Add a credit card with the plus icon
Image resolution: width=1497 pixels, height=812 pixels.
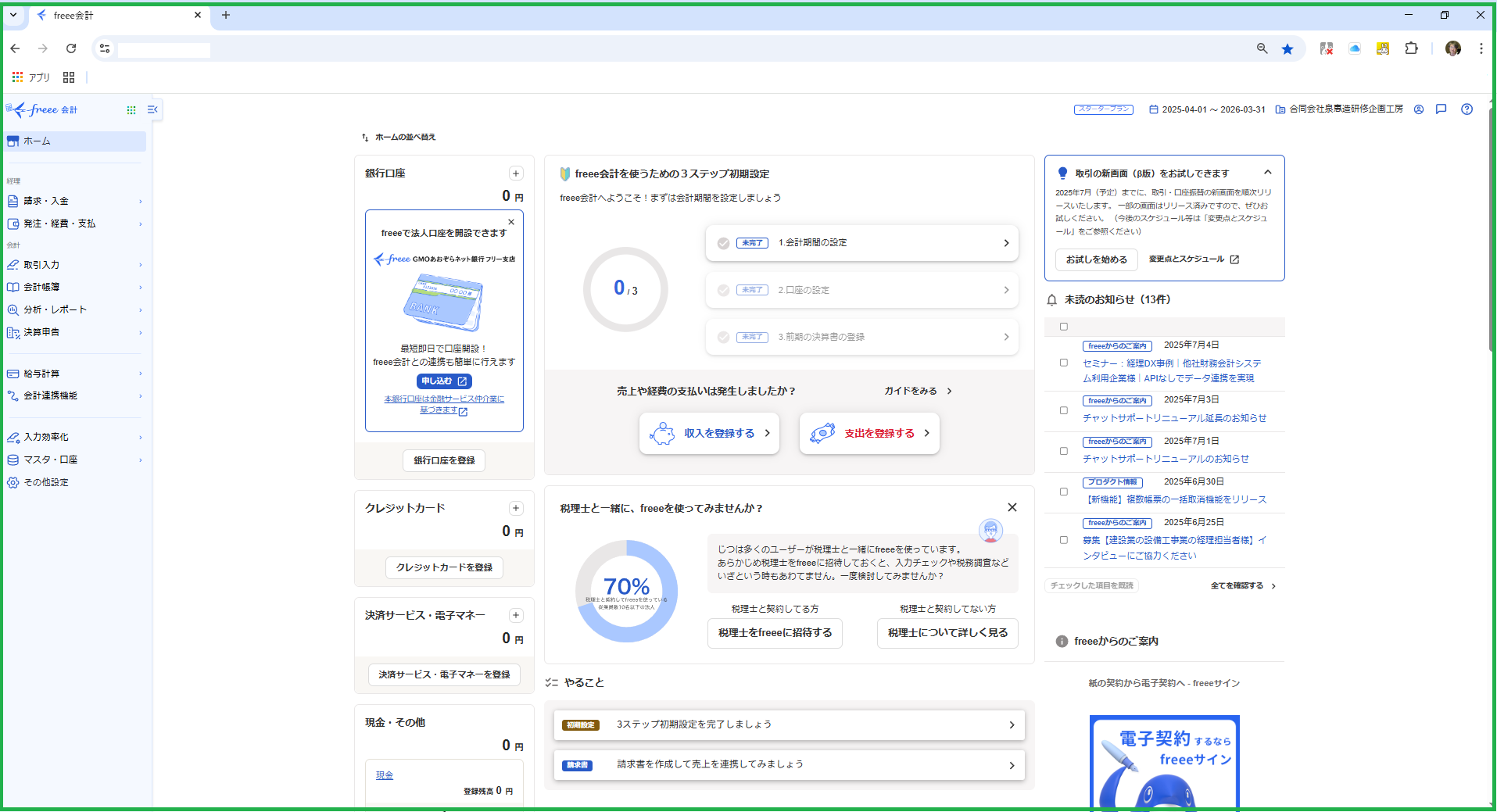pyautogui.click(x=516, y=509)
